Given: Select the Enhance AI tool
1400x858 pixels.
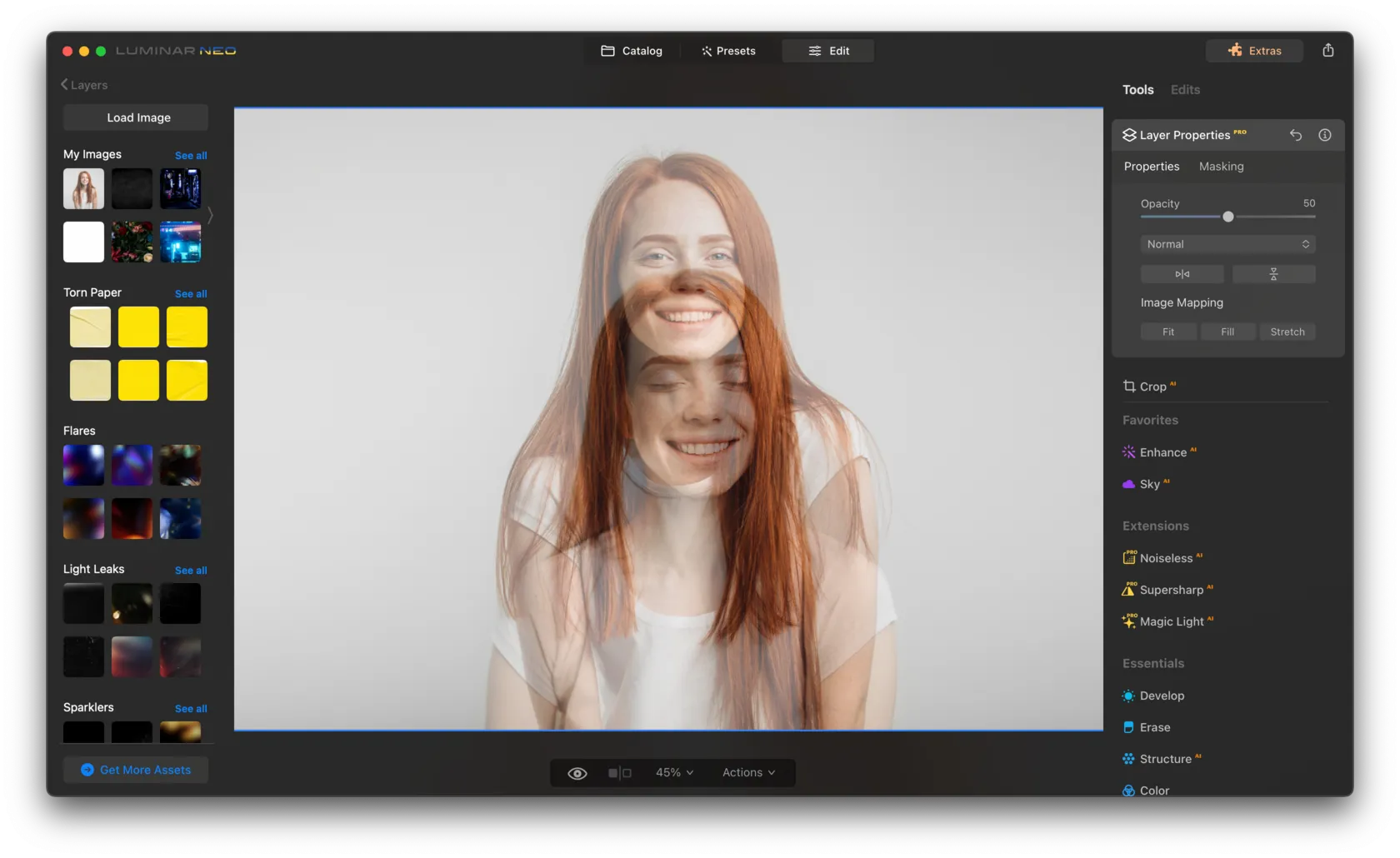Looking at the screenshot, I should pos(1162,452).
